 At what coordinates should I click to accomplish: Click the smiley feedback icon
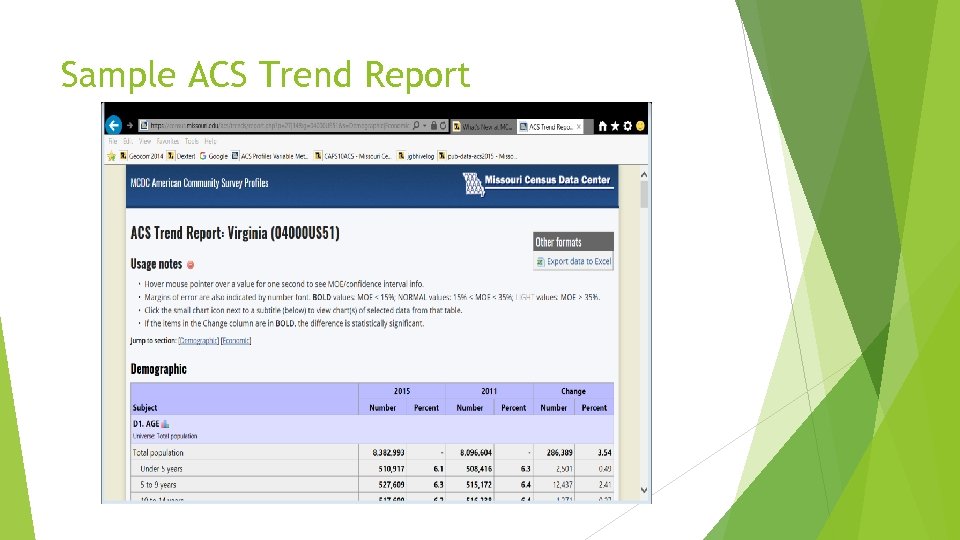[640, 126]
